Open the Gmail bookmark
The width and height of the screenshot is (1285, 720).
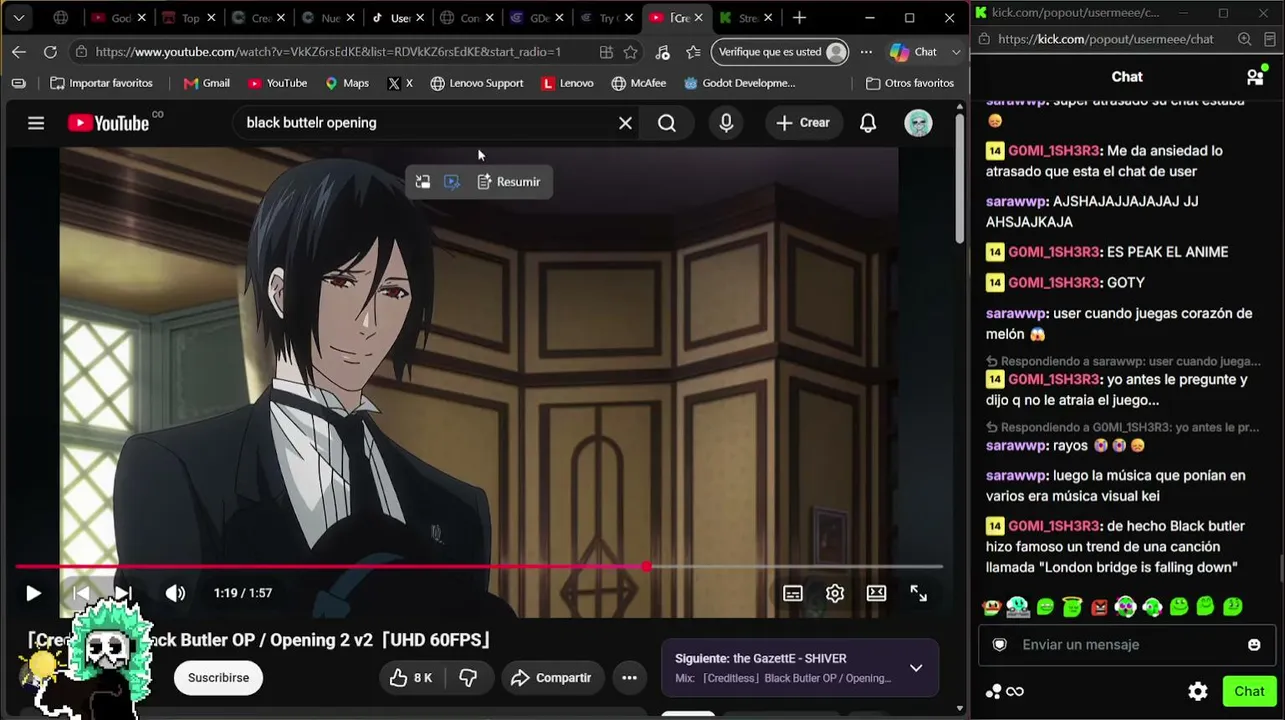pyautogui.click(x=206, y=83)
